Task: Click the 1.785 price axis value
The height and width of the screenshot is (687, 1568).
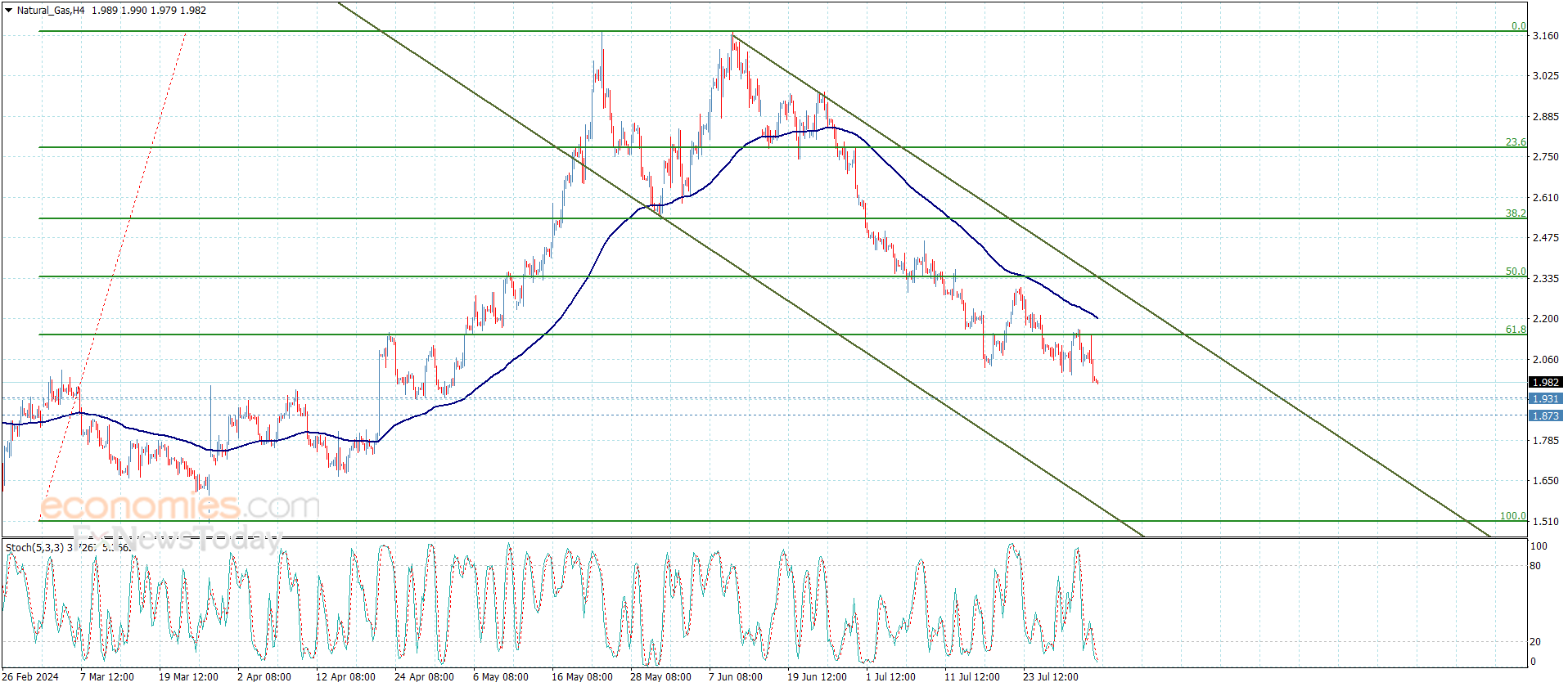Action: click(1545, 441)
